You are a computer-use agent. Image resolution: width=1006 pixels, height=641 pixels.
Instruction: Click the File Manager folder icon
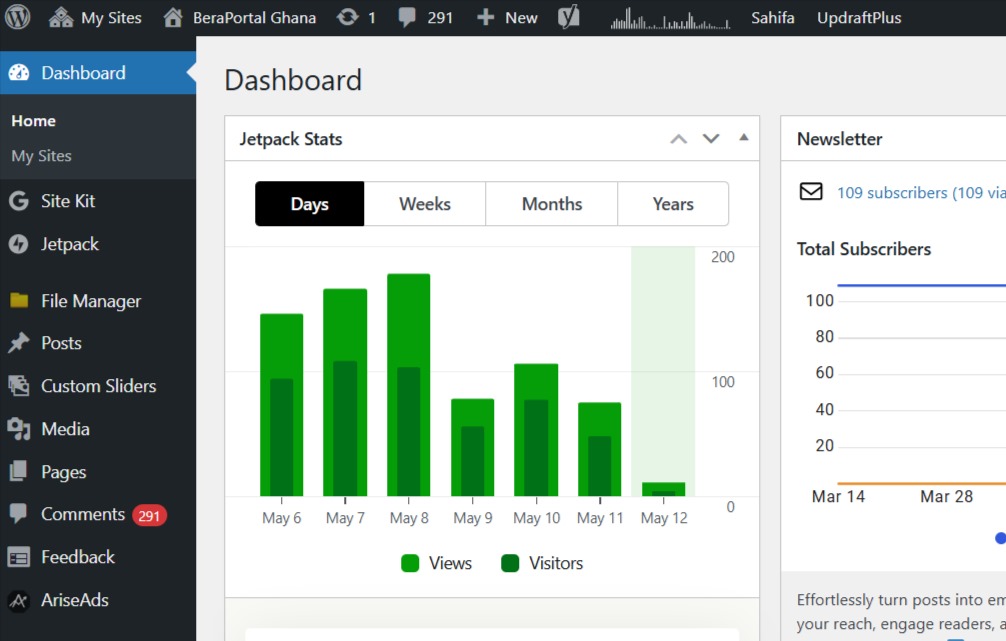click(x=18, y=301)
